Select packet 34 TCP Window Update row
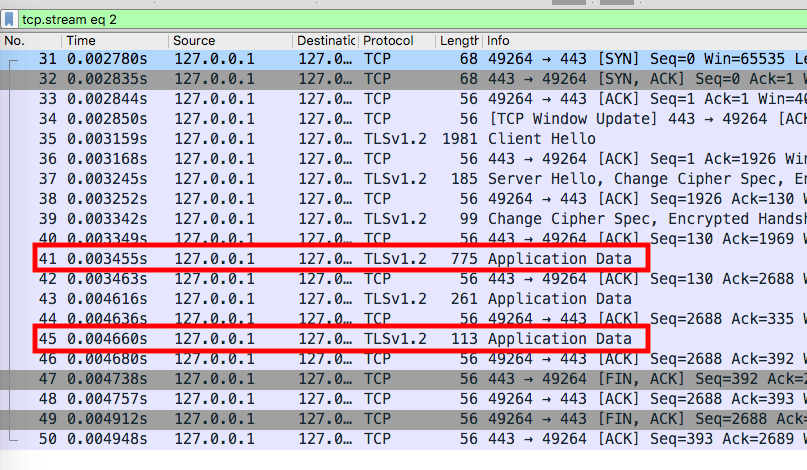Screen dimensions: 807x470 click(x=404, y=119)
